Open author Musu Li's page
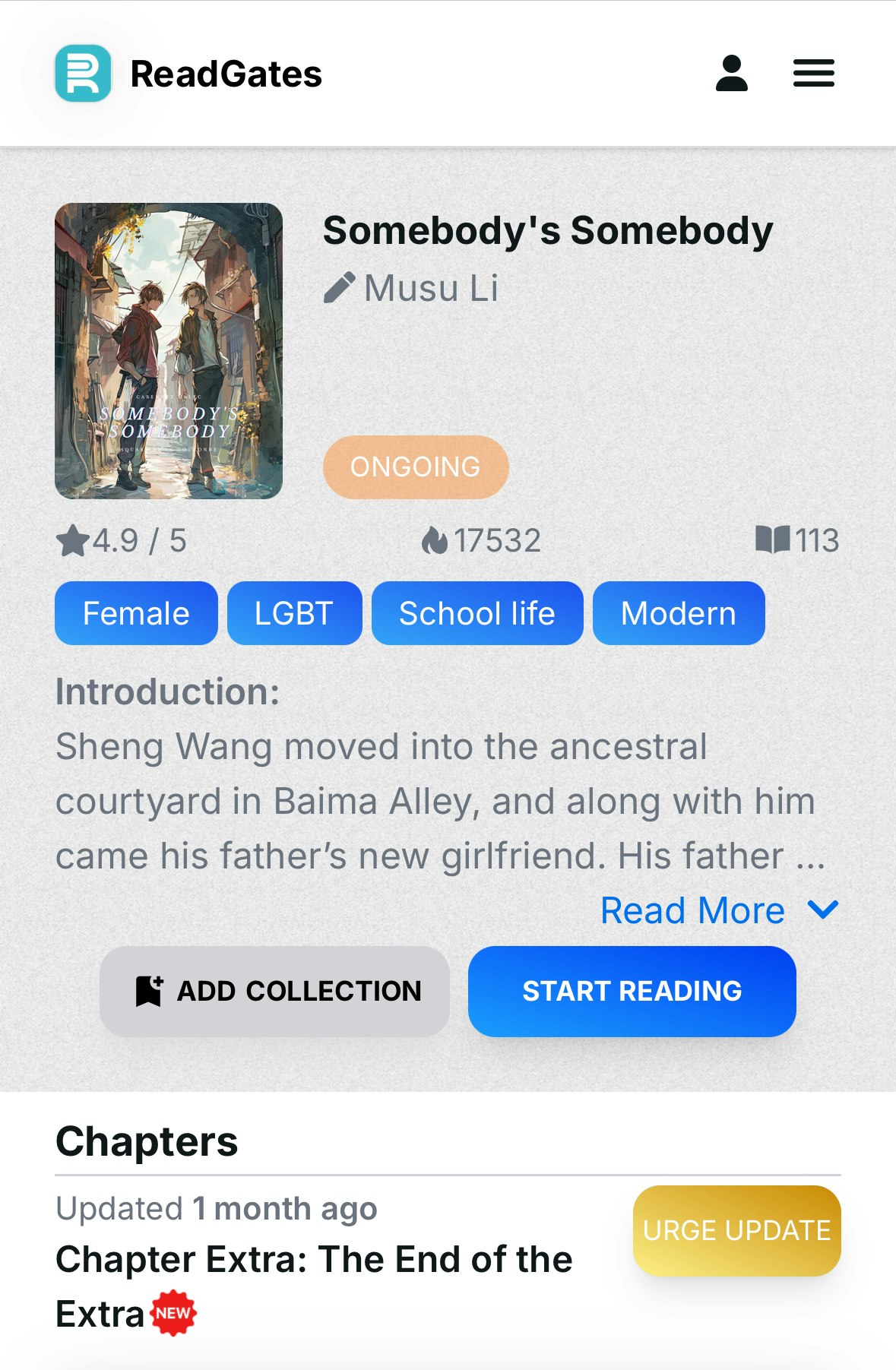 [431, 288]
